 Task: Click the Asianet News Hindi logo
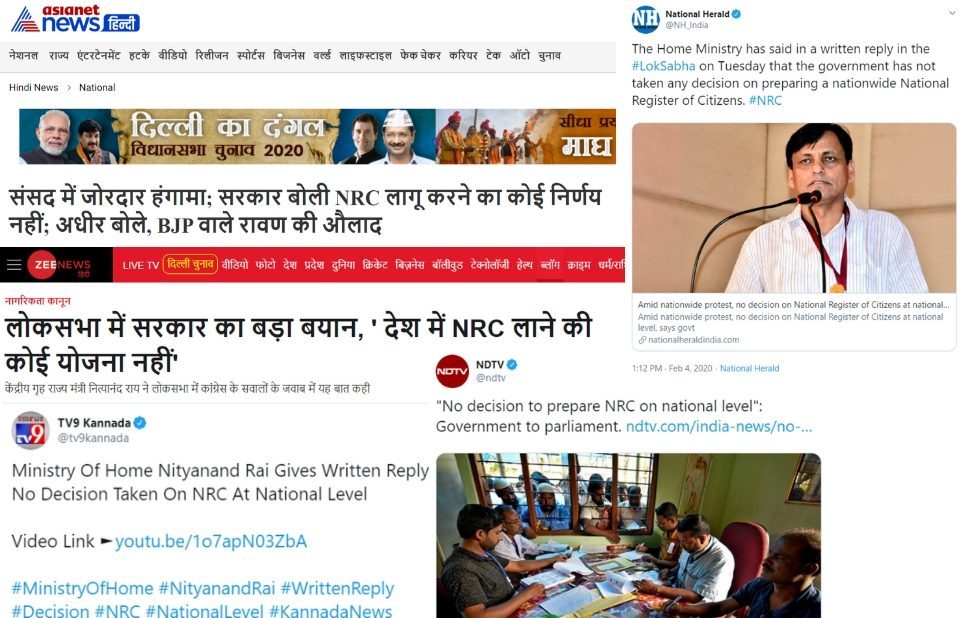75,19
